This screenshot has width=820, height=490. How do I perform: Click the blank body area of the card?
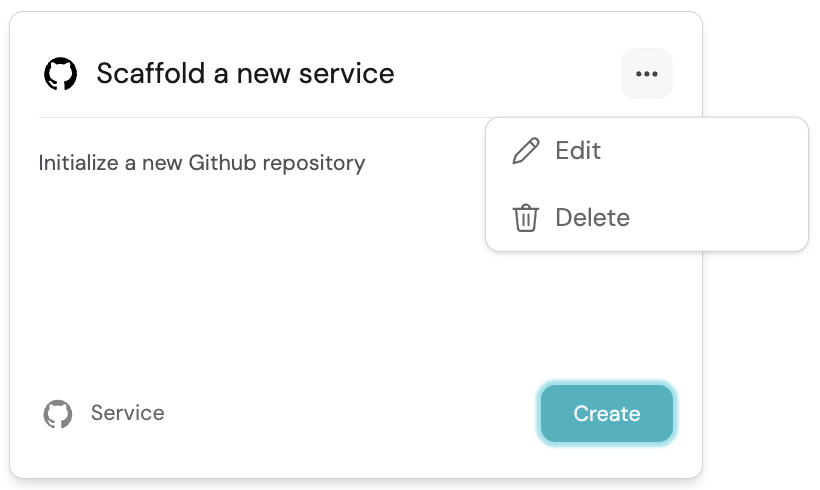pyautogui.click(x=250, y=290)
